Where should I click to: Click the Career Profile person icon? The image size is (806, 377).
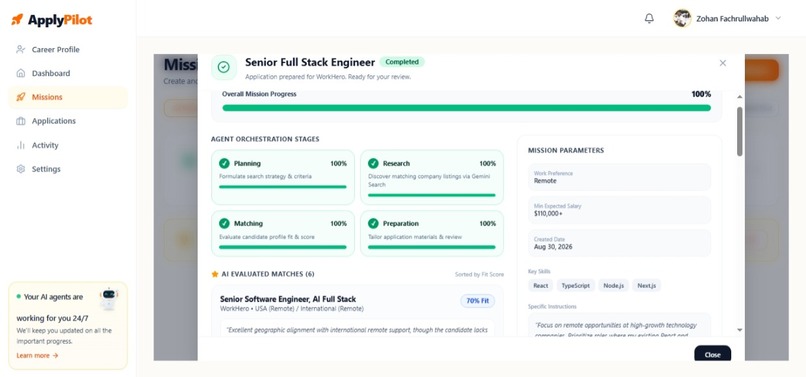(x=21, y=49)
